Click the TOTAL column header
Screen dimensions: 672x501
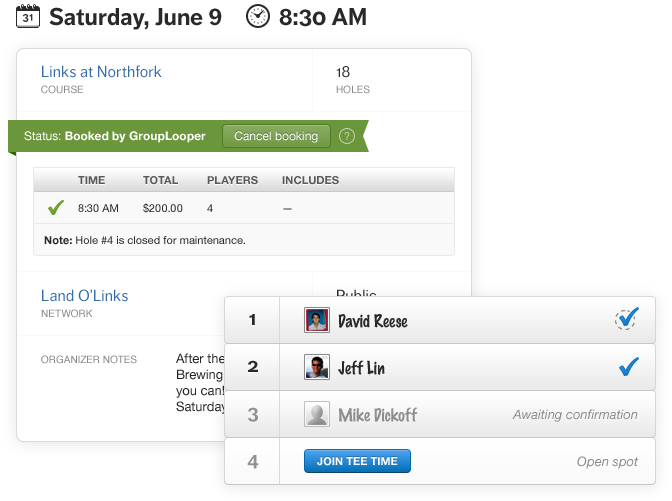click(160, 180)
